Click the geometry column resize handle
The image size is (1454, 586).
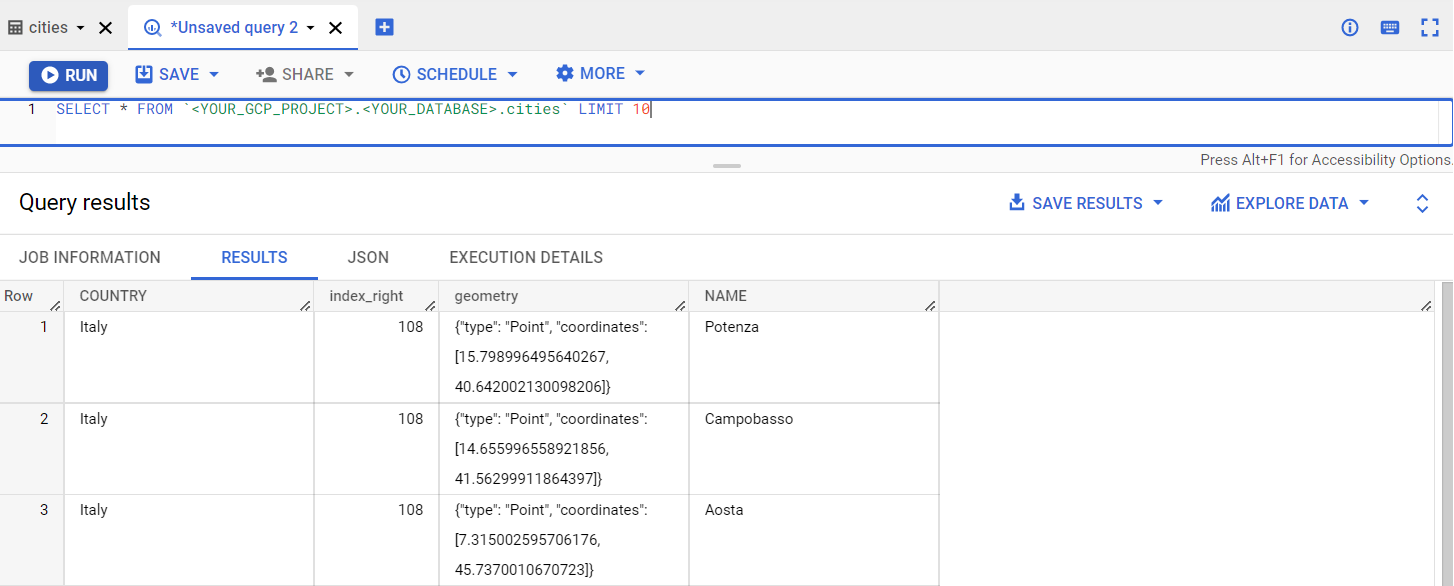[x=680, y=306]
